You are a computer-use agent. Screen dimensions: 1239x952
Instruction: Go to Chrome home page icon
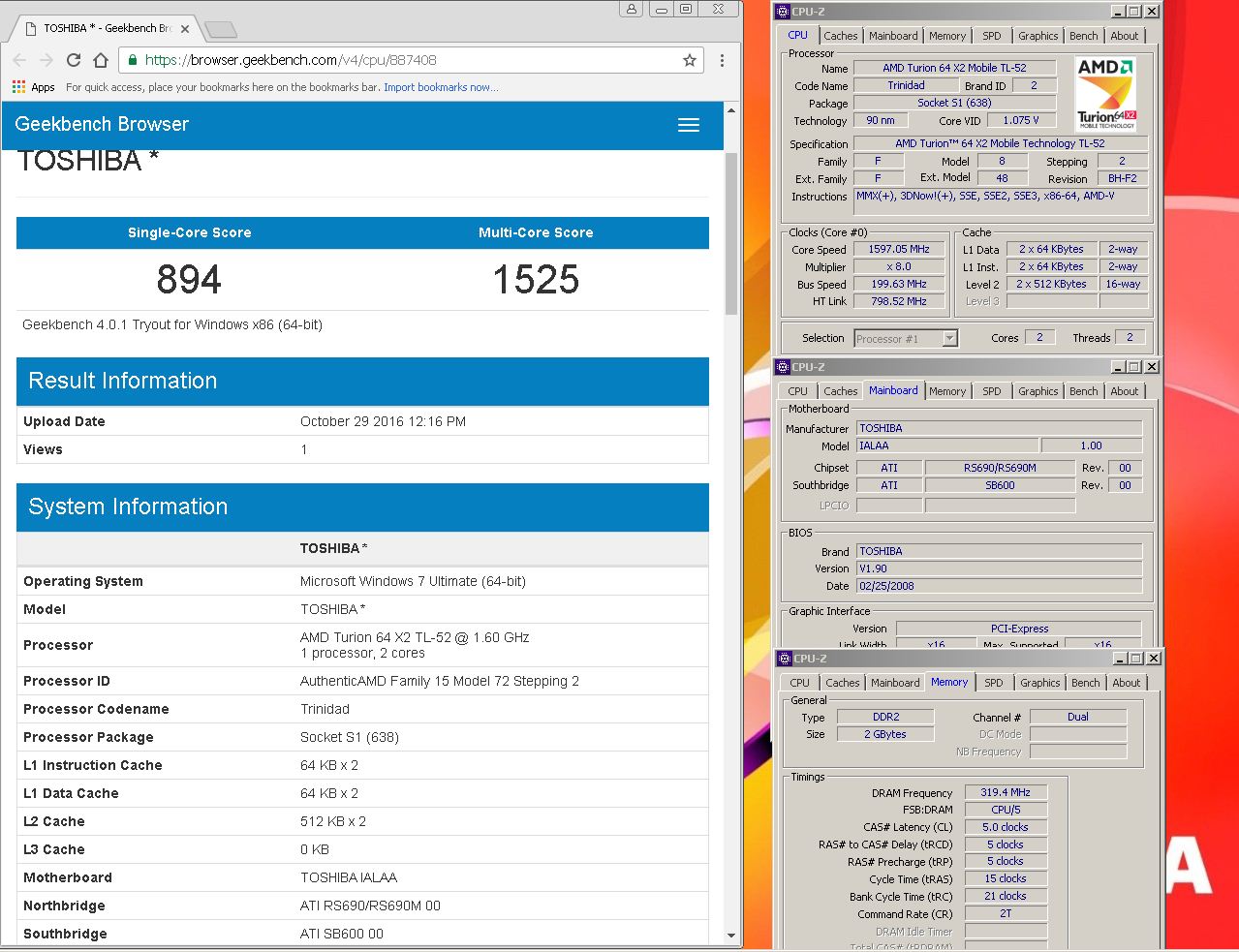(101, 60)
